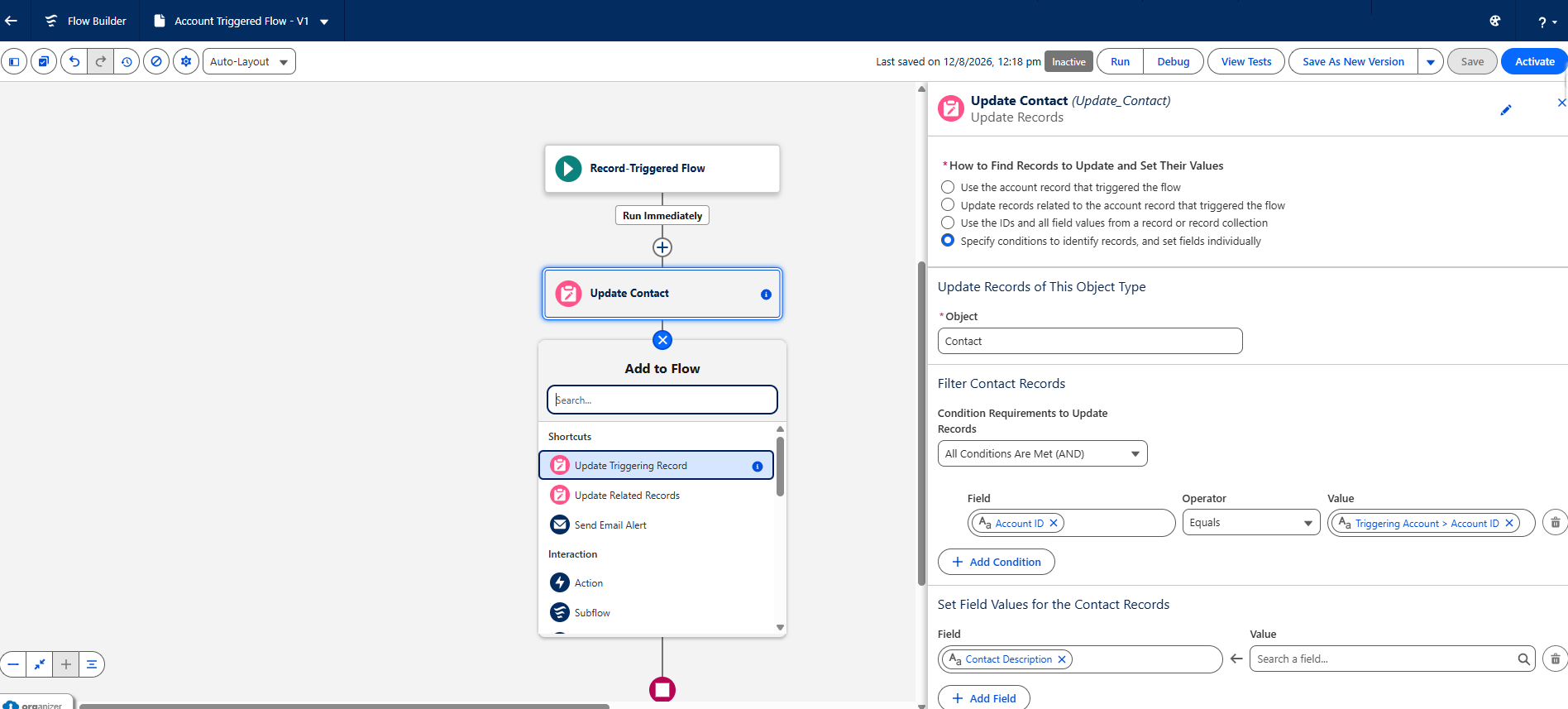Show info for Update Triggering Record
The image size is (1568, 709).
pyautogui.click(x=757, y=467)
